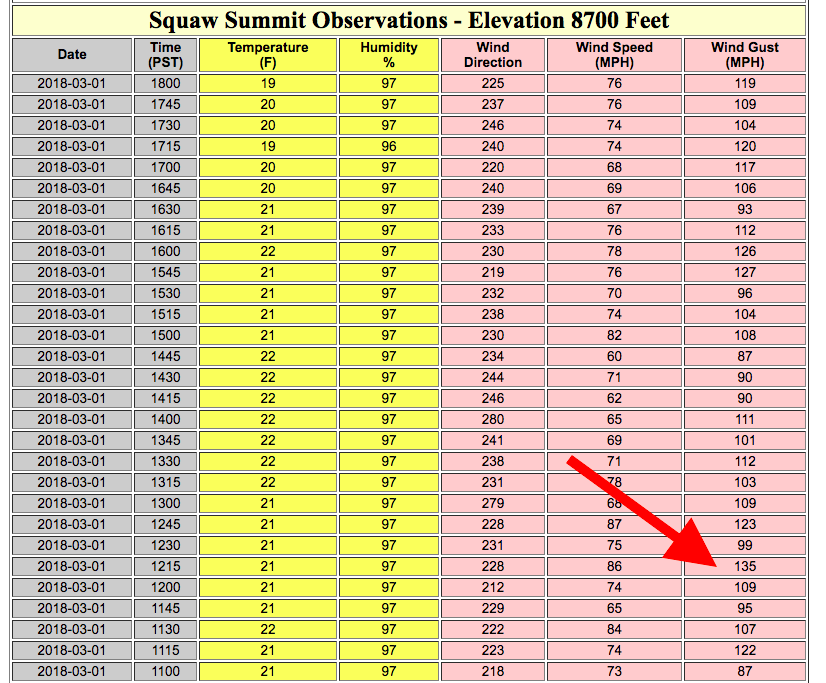Select wind gust '101' in the 1345 row
The height and width of the screenshot is (683, 826).
point(745,441)
